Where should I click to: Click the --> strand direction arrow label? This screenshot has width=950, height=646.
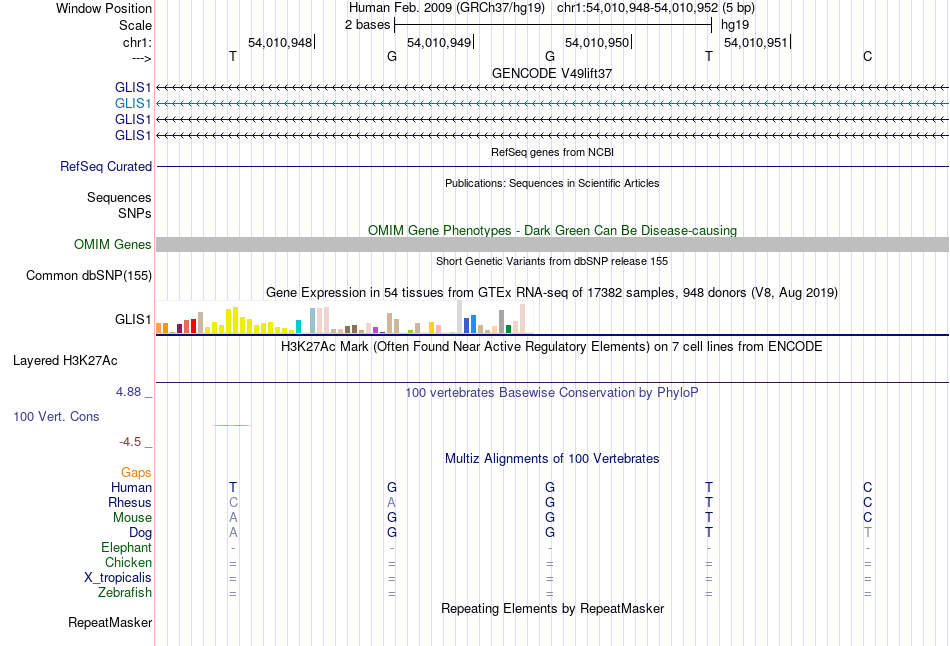(x=141, y=59)
